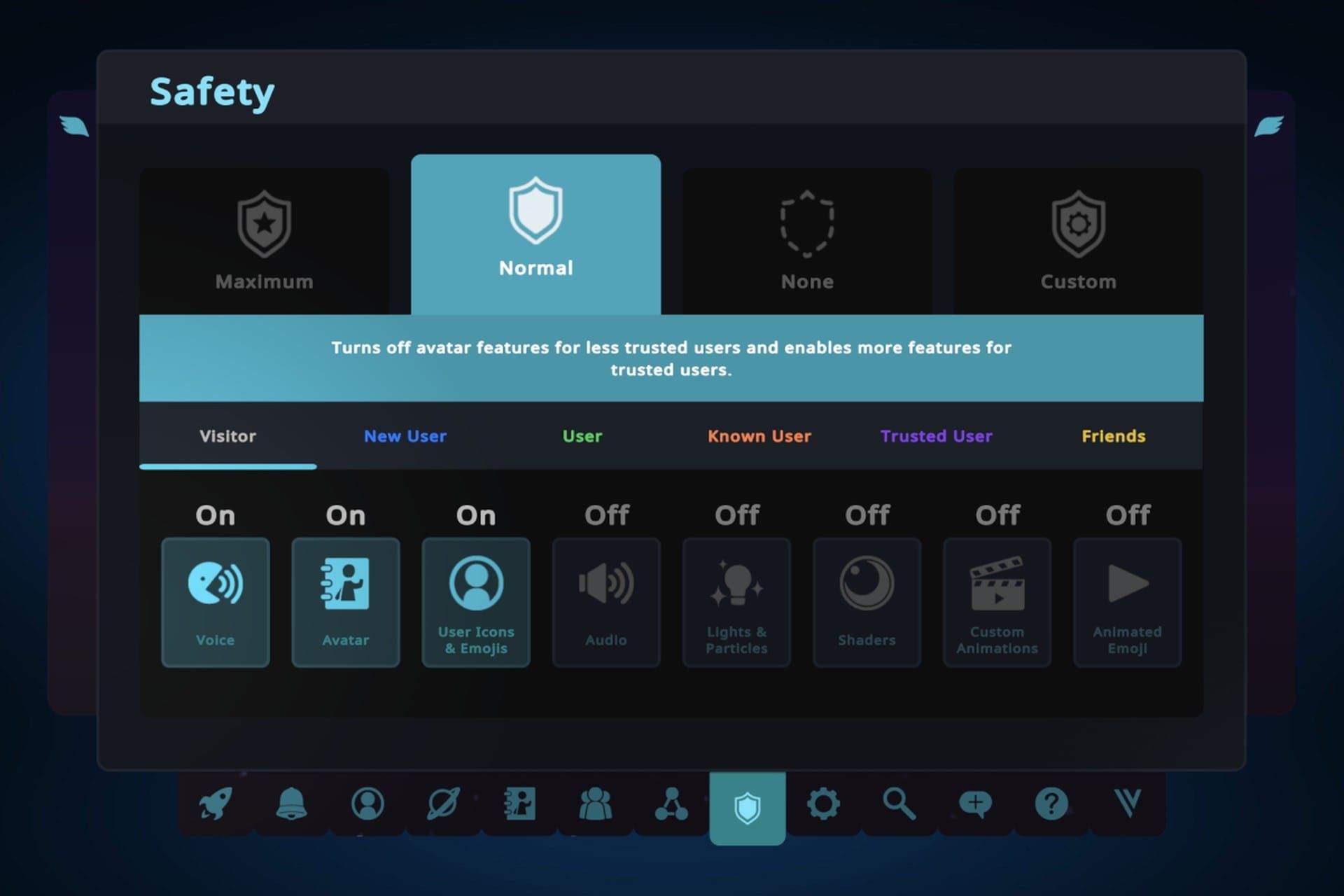Select the Custom safety level
The width and height of the screenshot is (1344, 896).
(1078, 241)
